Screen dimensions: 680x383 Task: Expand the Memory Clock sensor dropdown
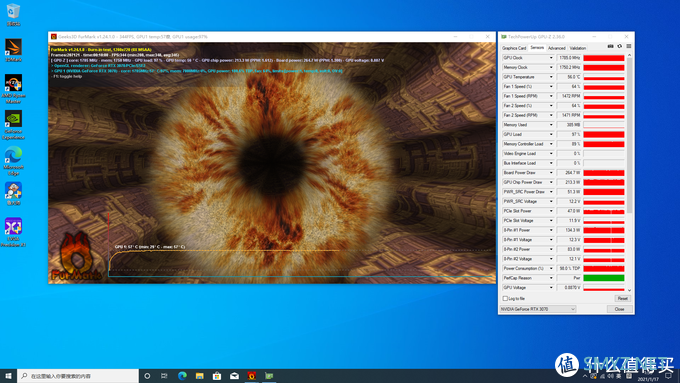tap(551, 67)
